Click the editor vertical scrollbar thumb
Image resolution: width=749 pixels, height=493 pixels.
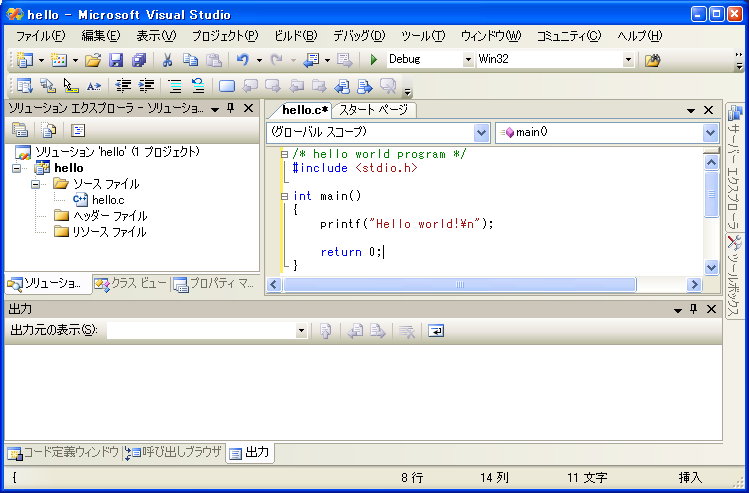click(711, 194)
